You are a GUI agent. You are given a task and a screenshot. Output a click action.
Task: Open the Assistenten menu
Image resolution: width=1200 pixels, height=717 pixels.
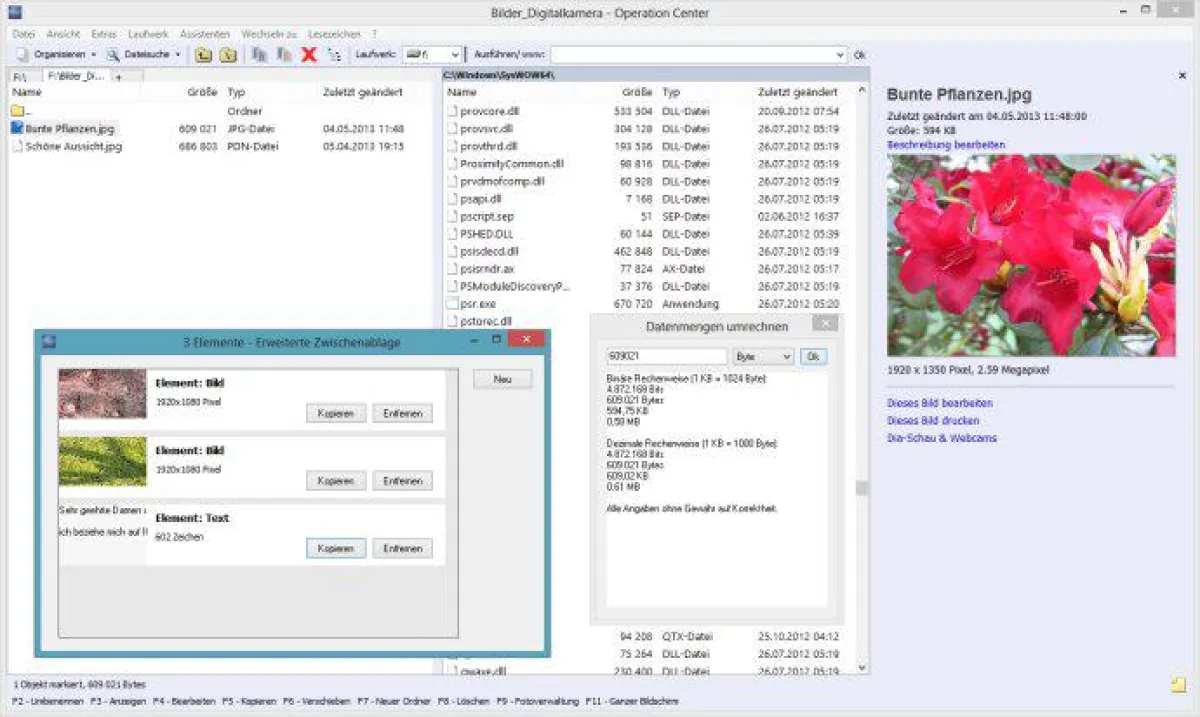[204, 33]
